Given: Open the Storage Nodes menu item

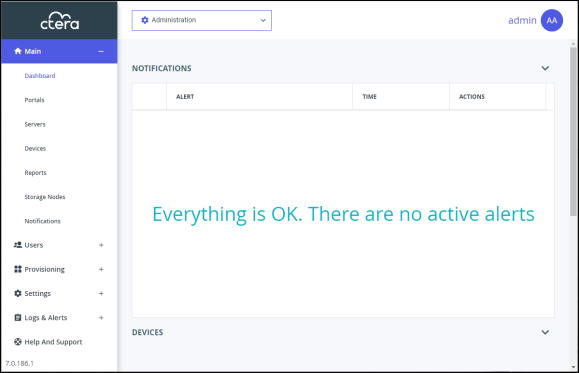Looking at the screenshot, I should coord(45,197).
